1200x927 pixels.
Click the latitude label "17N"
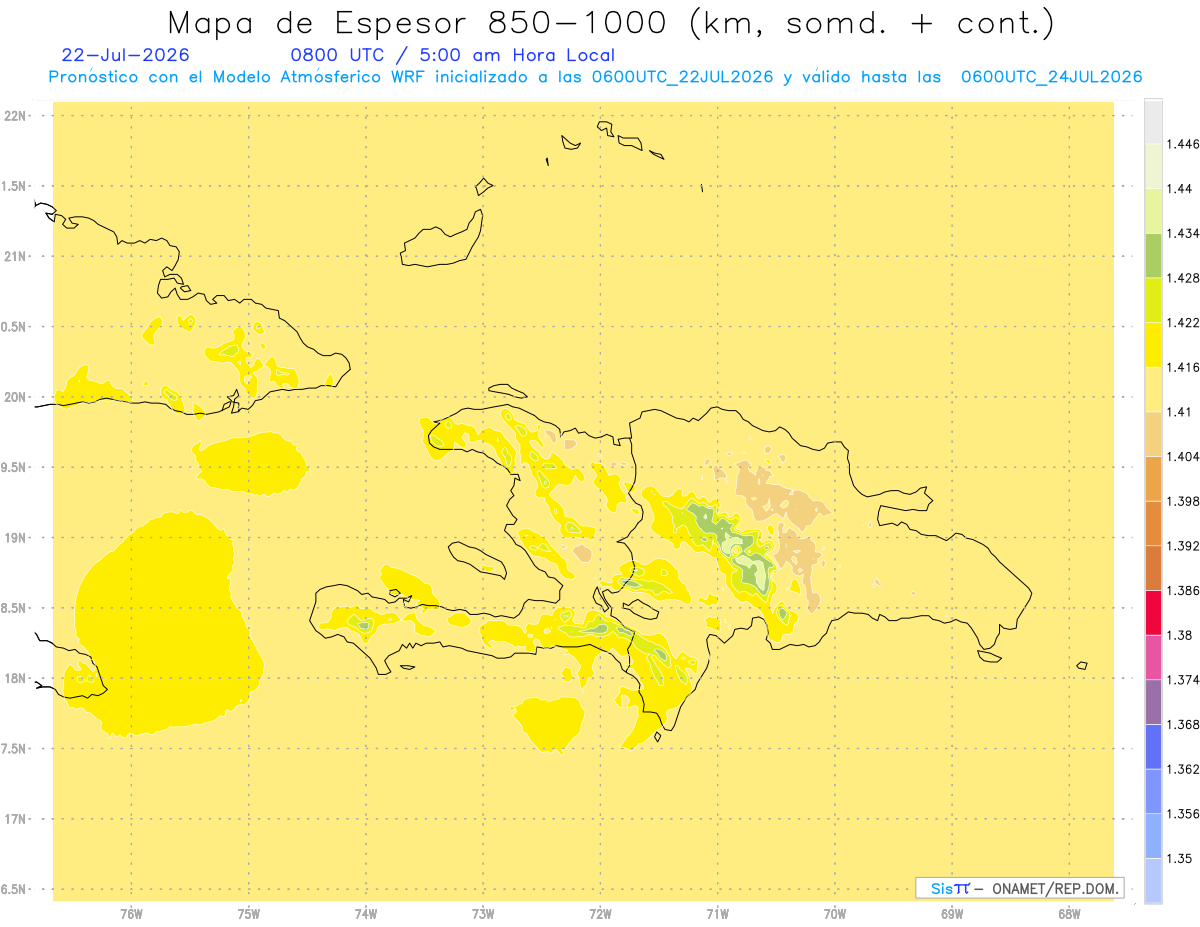[x=16, y=818]
